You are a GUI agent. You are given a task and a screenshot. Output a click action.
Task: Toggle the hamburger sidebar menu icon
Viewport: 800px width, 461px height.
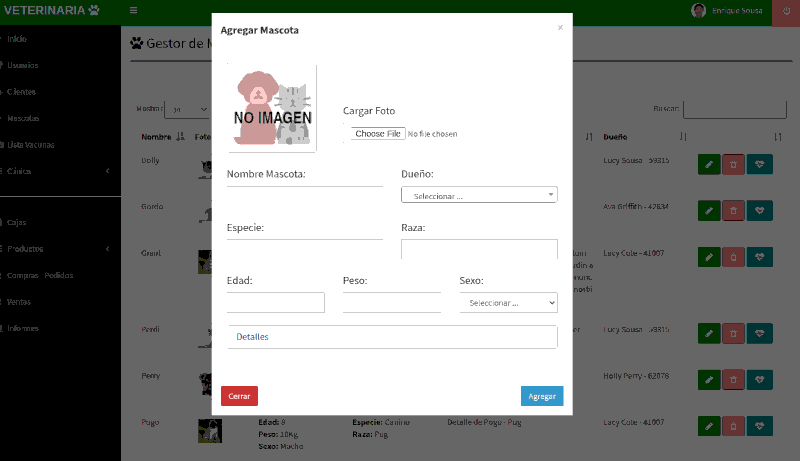[x=134, y=10]
